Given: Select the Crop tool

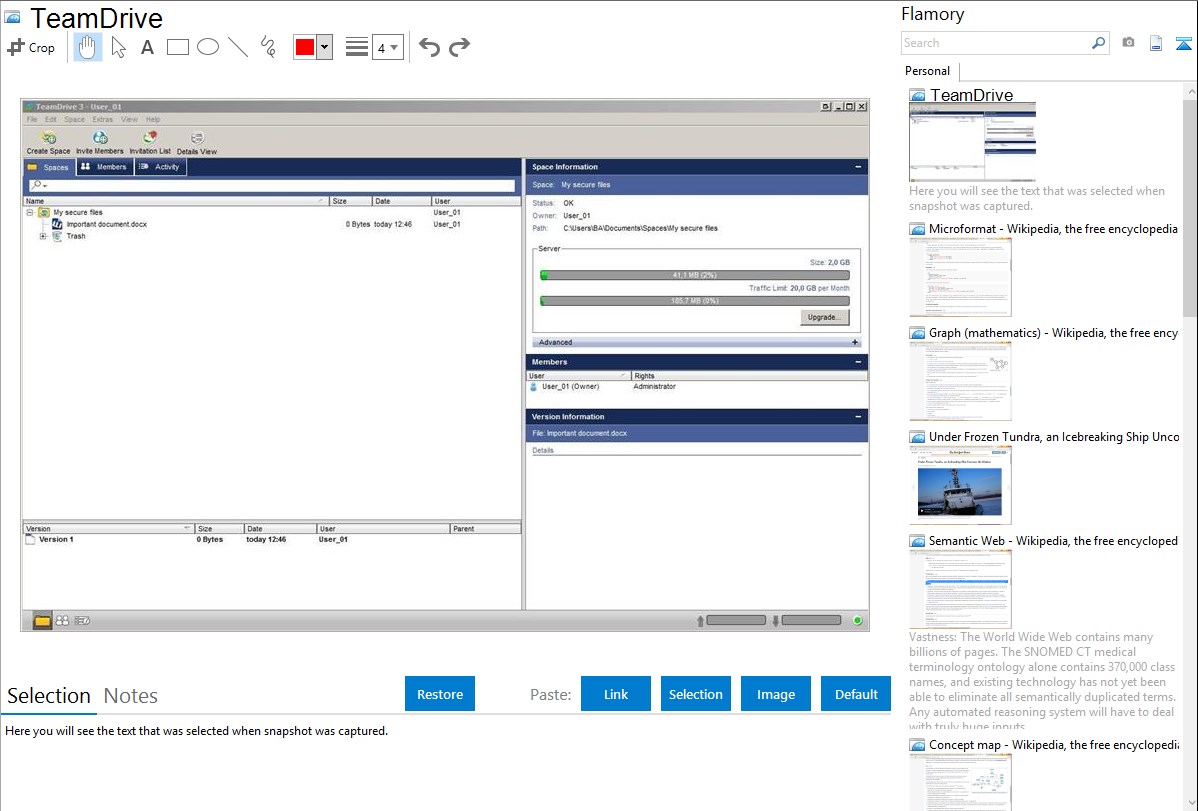Looking at the screenshot, I should (x=31, y=47).
